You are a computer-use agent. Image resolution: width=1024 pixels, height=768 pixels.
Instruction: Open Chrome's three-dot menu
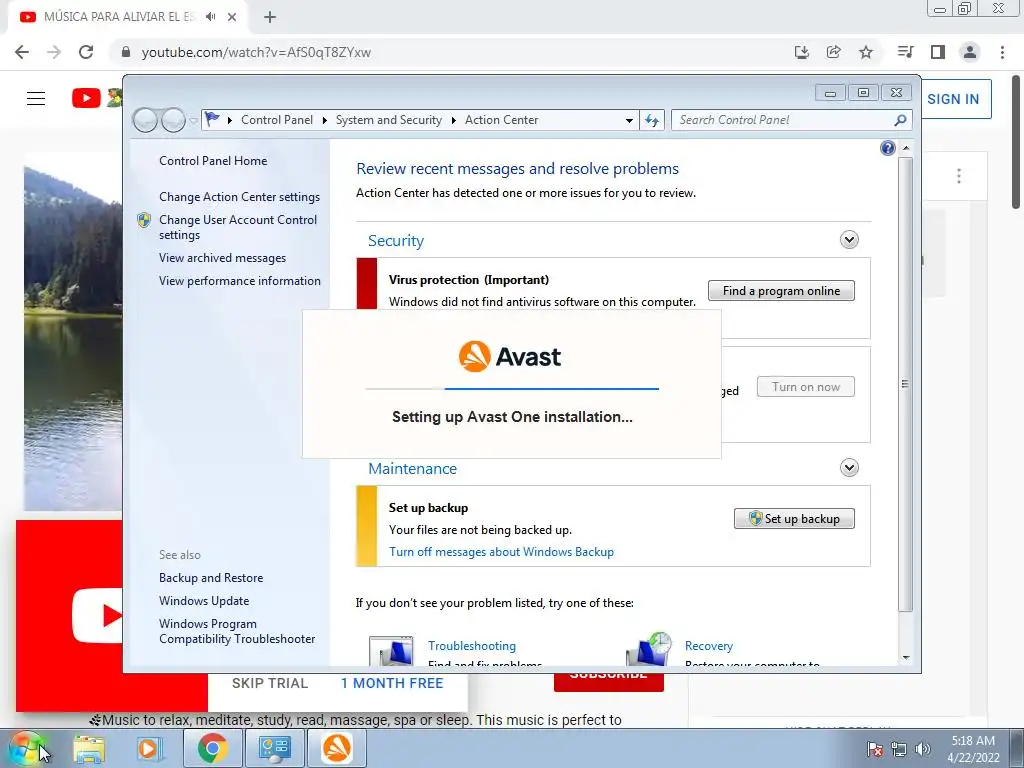click(x=1002, y=52)
